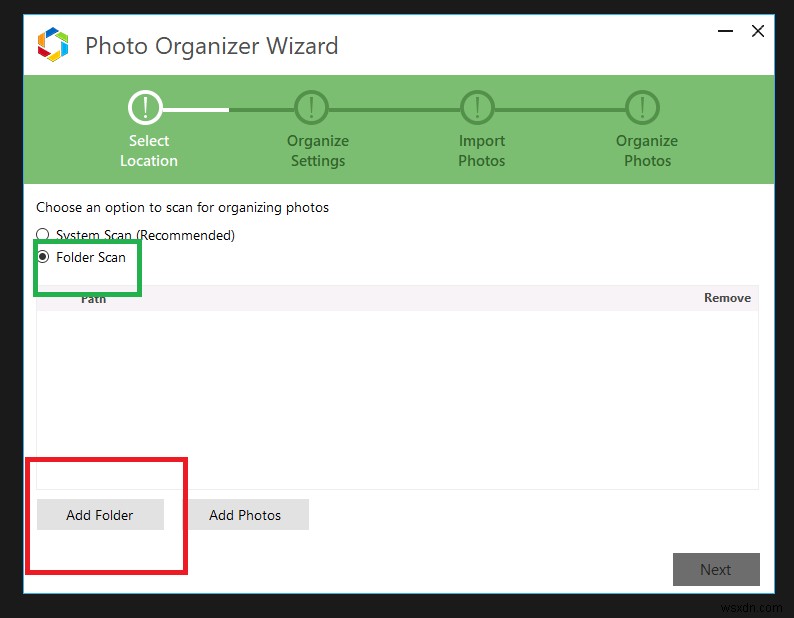Click the Import Photos step circle icon
This screenshot has width=794, height=618.
(x=477, y=107)
